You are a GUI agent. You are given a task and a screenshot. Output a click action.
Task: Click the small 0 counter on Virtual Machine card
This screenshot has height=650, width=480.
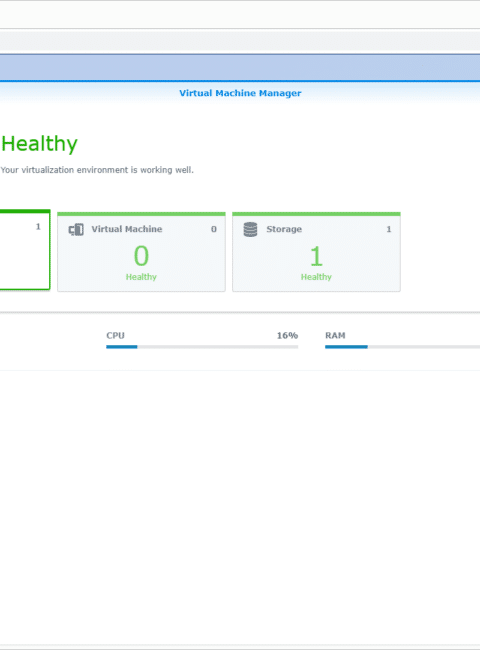pos(214,229)
